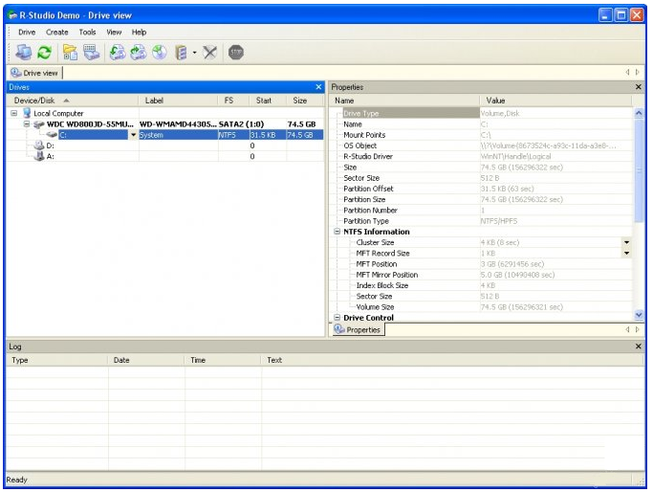Close the Drives panel
This screenshot has width=653, height=492.
click(x=319, y=87)
